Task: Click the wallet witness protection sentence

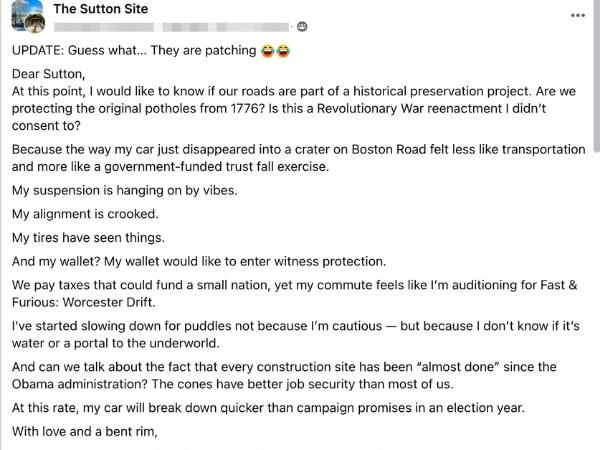Action: (x=199, y=262)
